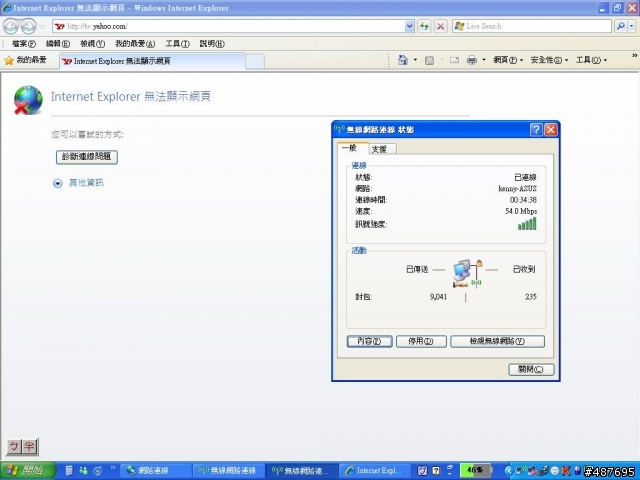Screen dimensions: 640x480
Task: Click the 關閉(C) button
Action: 531,369
